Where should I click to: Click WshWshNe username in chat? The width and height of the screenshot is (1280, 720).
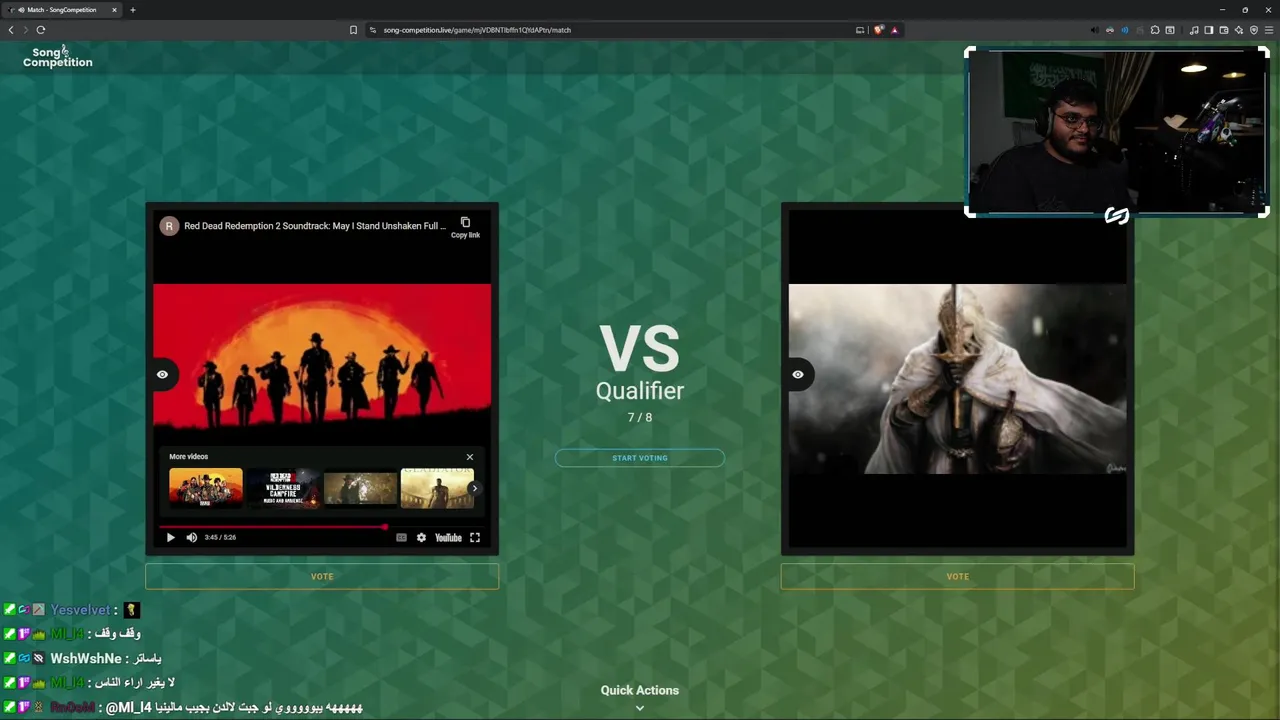point(85,659)
